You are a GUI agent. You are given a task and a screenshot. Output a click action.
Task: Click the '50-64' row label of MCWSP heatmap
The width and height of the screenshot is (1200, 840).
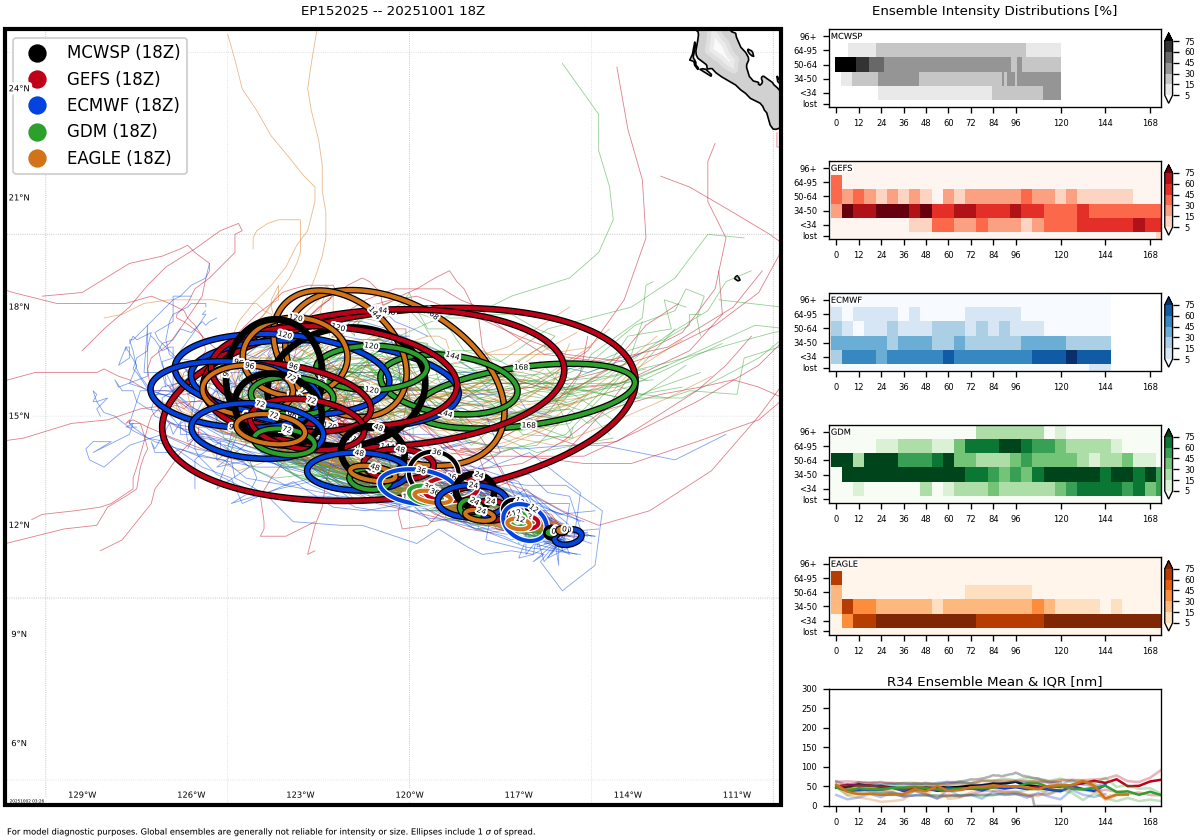click(x=805, y=65)
